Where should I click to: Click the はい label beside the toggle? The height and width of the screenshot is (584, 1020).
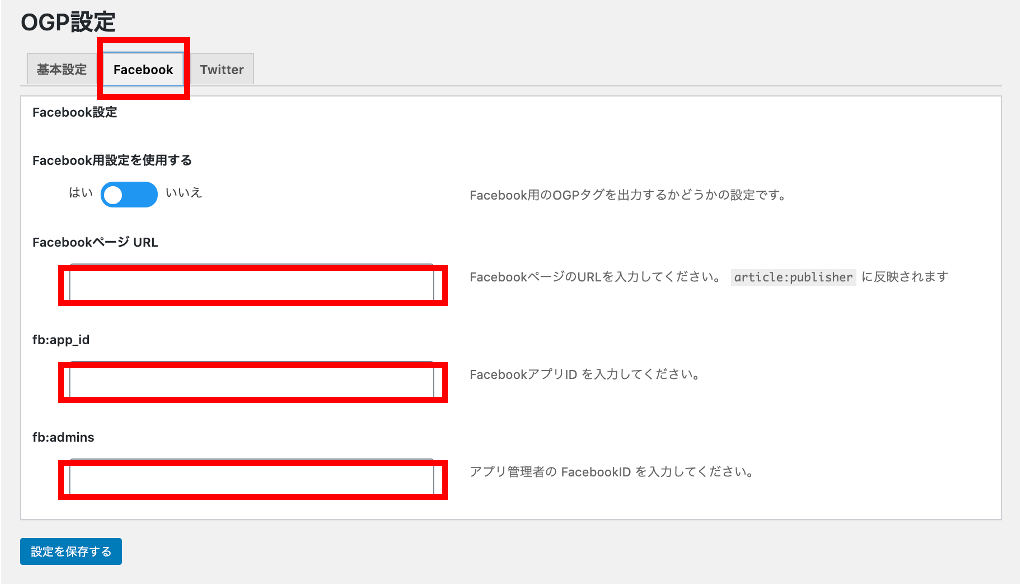(x=81, y=192)
